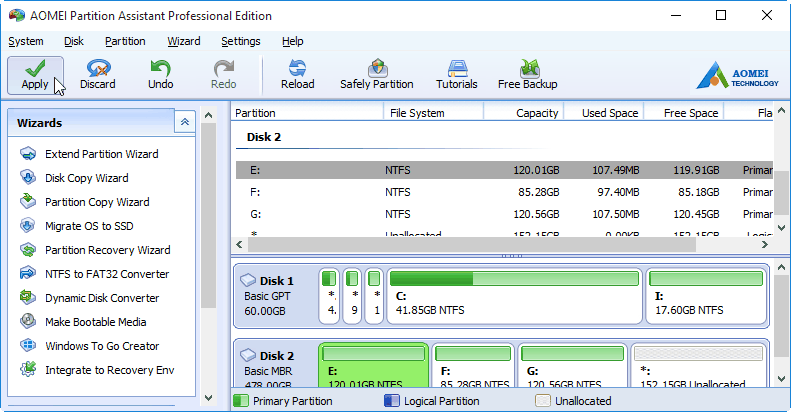Click disk map scrollbar up arrow

point(781,267)
